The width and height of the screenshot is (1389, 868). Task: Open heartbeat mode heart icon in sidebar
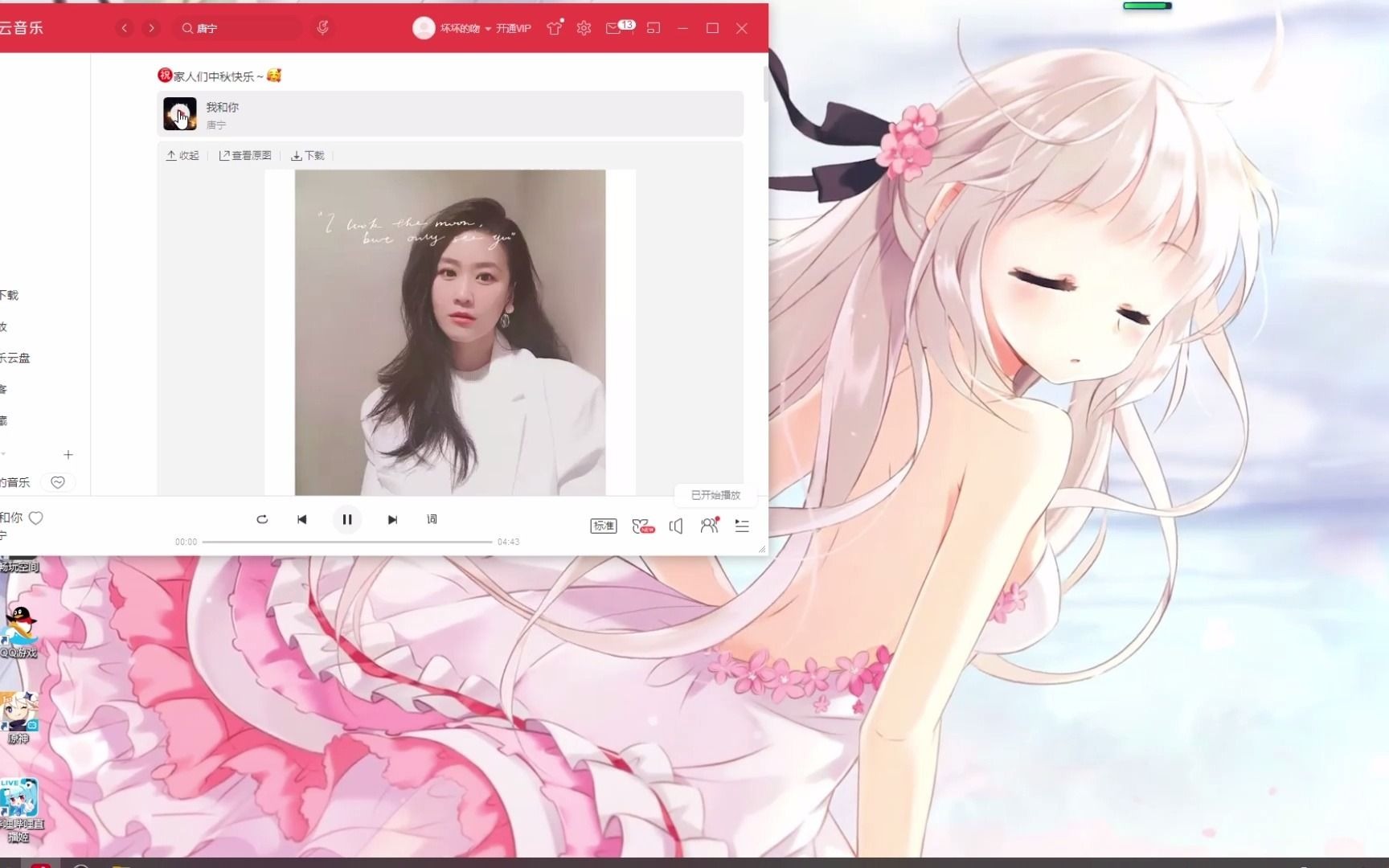click(x=58, y=482)
